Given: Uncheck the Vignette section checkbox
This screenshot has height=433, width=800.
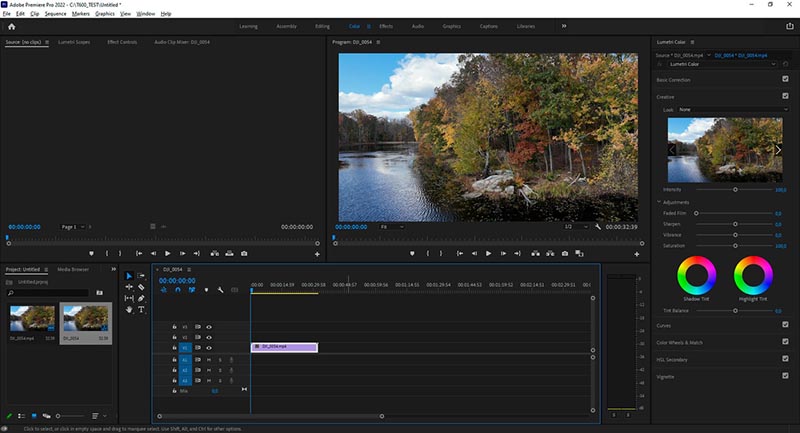Looking at the screenshot, I should (785, 376).
